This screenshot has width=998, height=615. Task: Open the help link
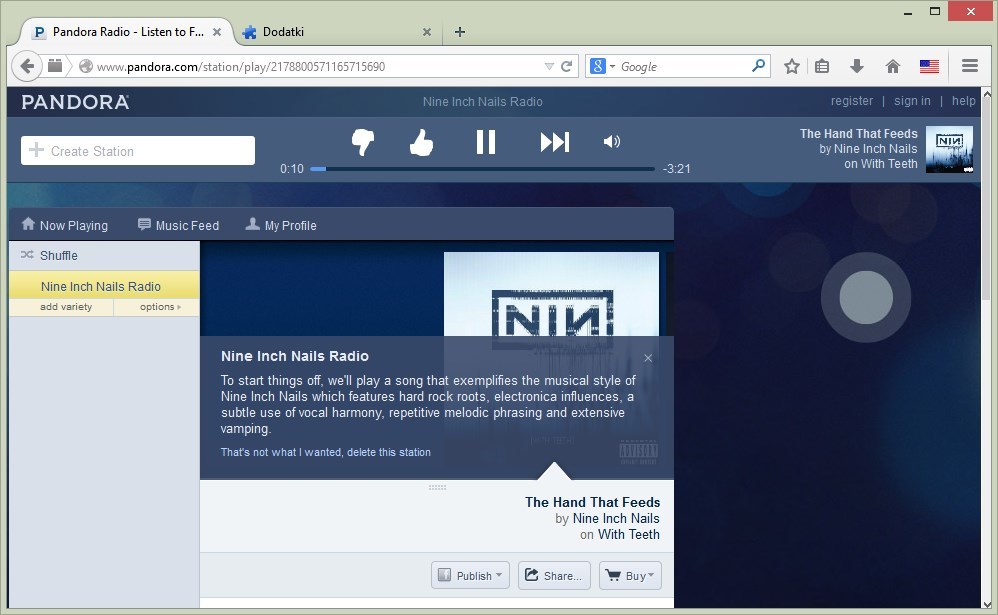964,101
